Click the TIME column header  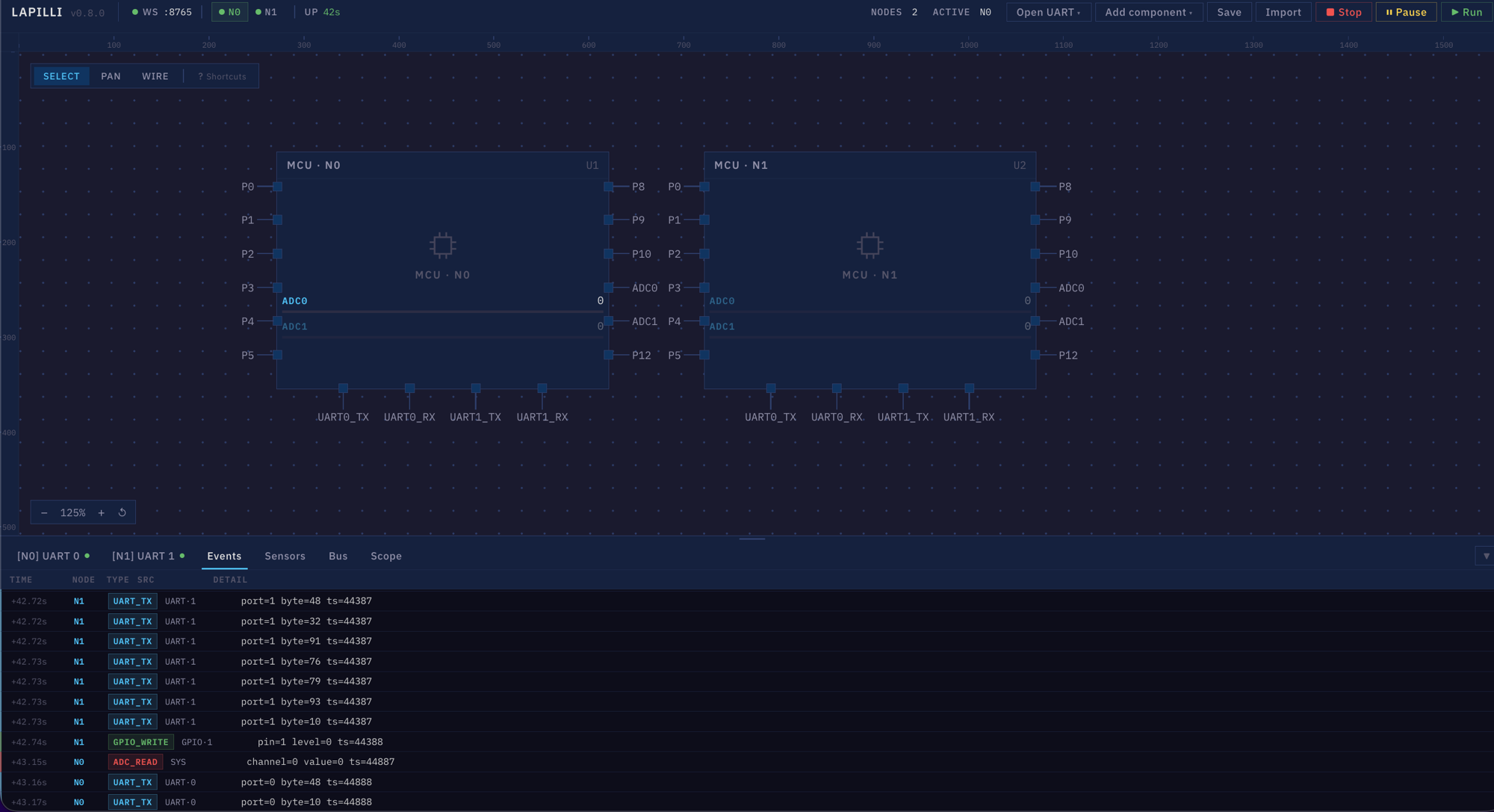[x=21, y=580]
